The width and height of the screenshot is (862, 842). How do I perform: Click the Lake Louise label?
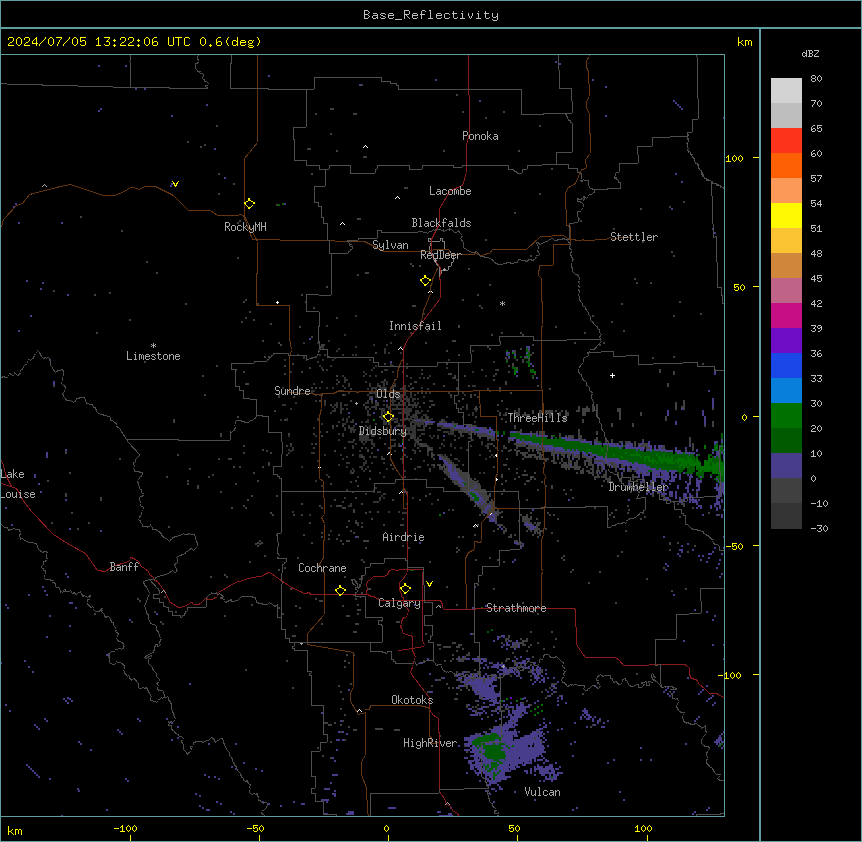[x=18, y=484]
